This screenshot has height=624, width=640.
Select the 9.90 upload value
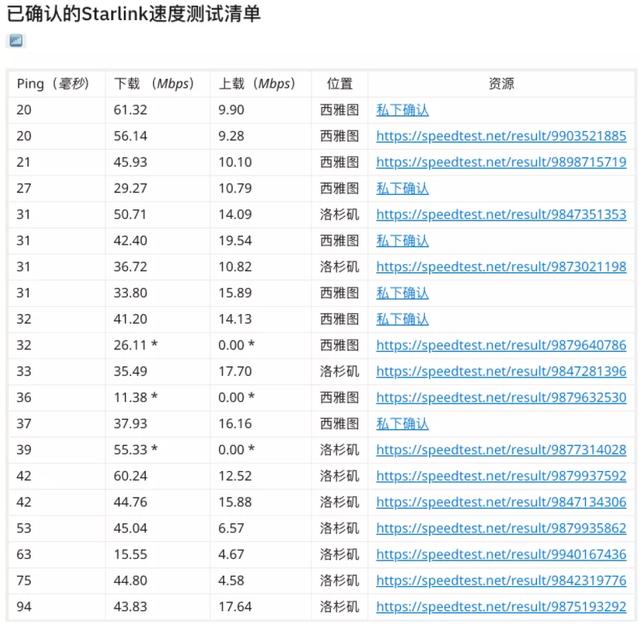tap(231, 110)
